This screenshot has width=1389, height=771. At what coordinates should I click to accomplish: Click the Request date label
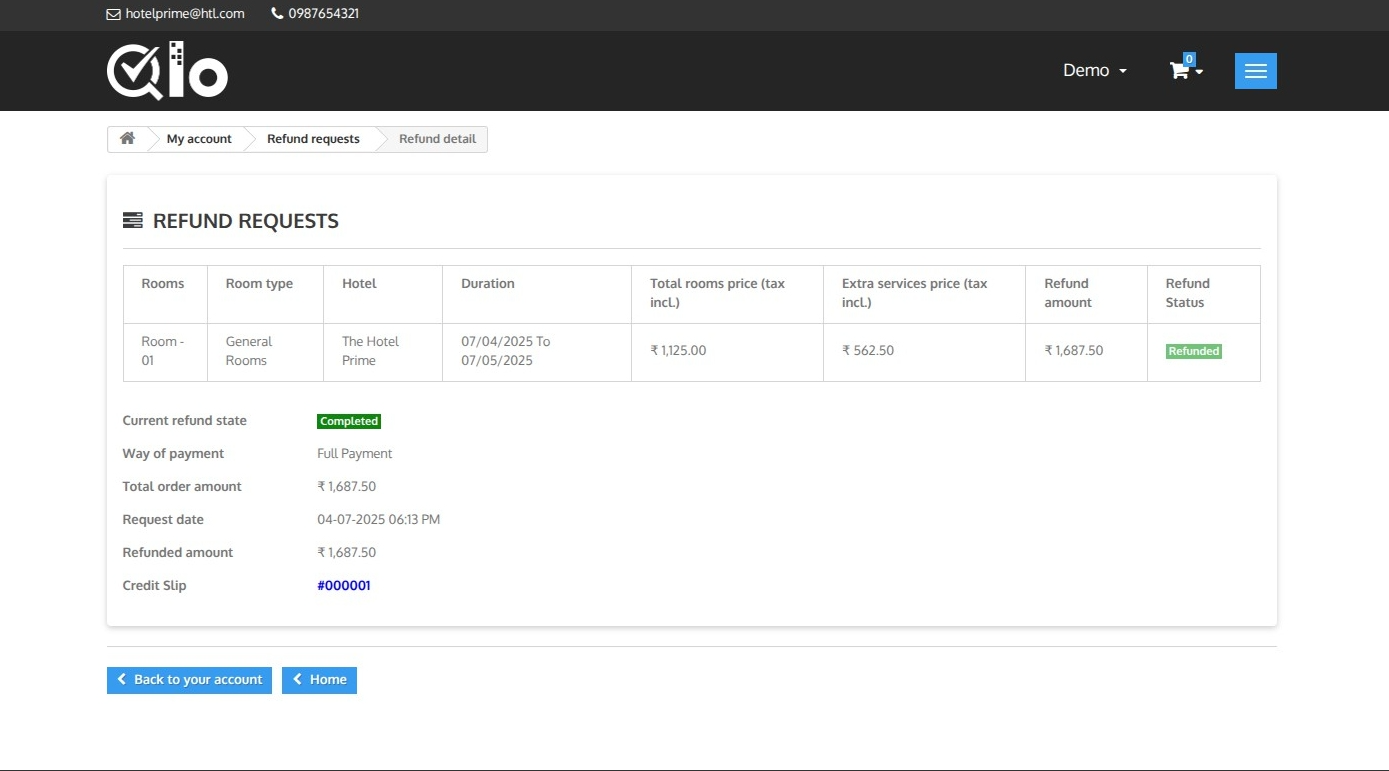163,520
